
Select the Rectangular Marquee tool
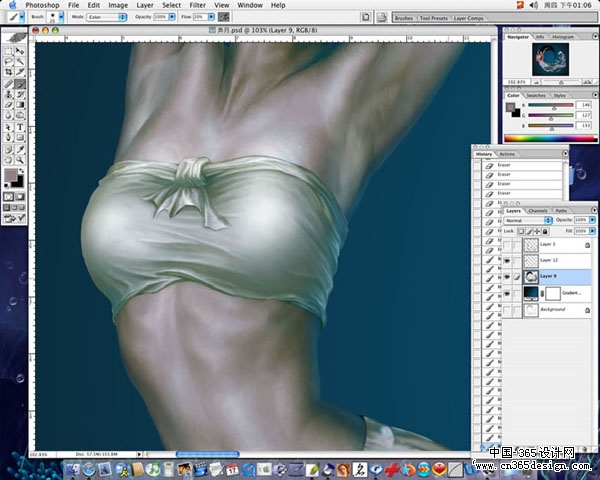8,51
